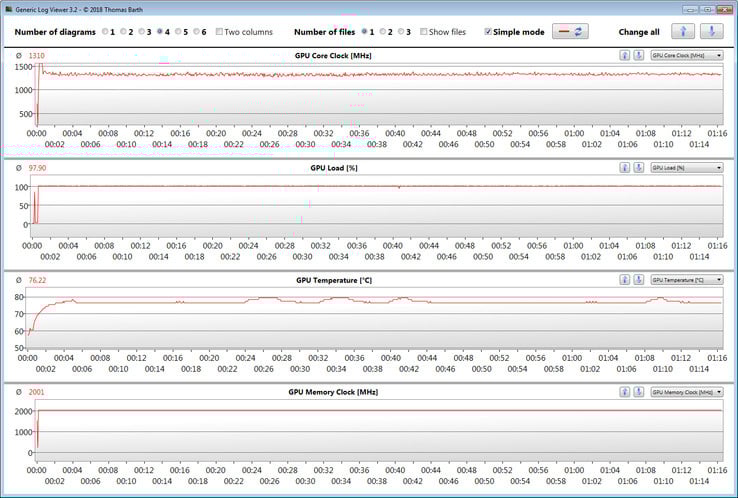The width and height of the screenshot is (738, 498).
Task: Open the GPU Memory Clock [MHz] dropdown
Action: click(x=687, y=392)
